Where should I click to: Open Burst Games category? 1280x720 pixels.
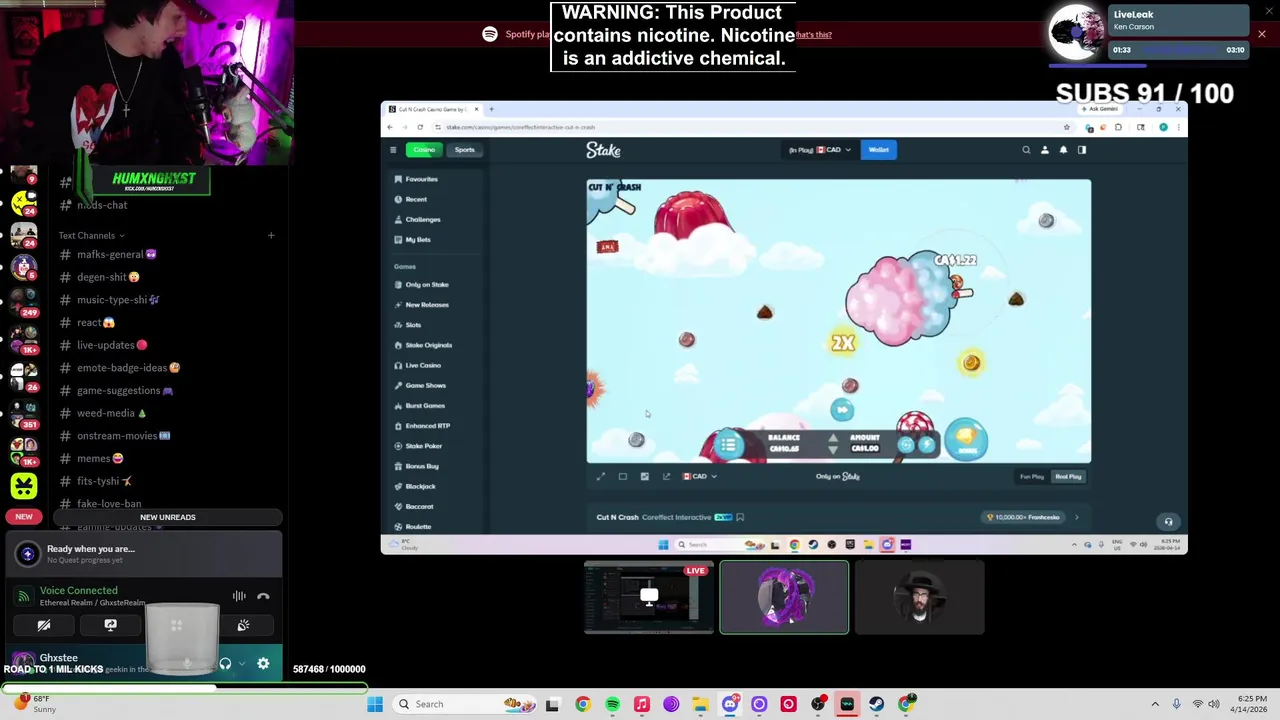click(420, 406)
